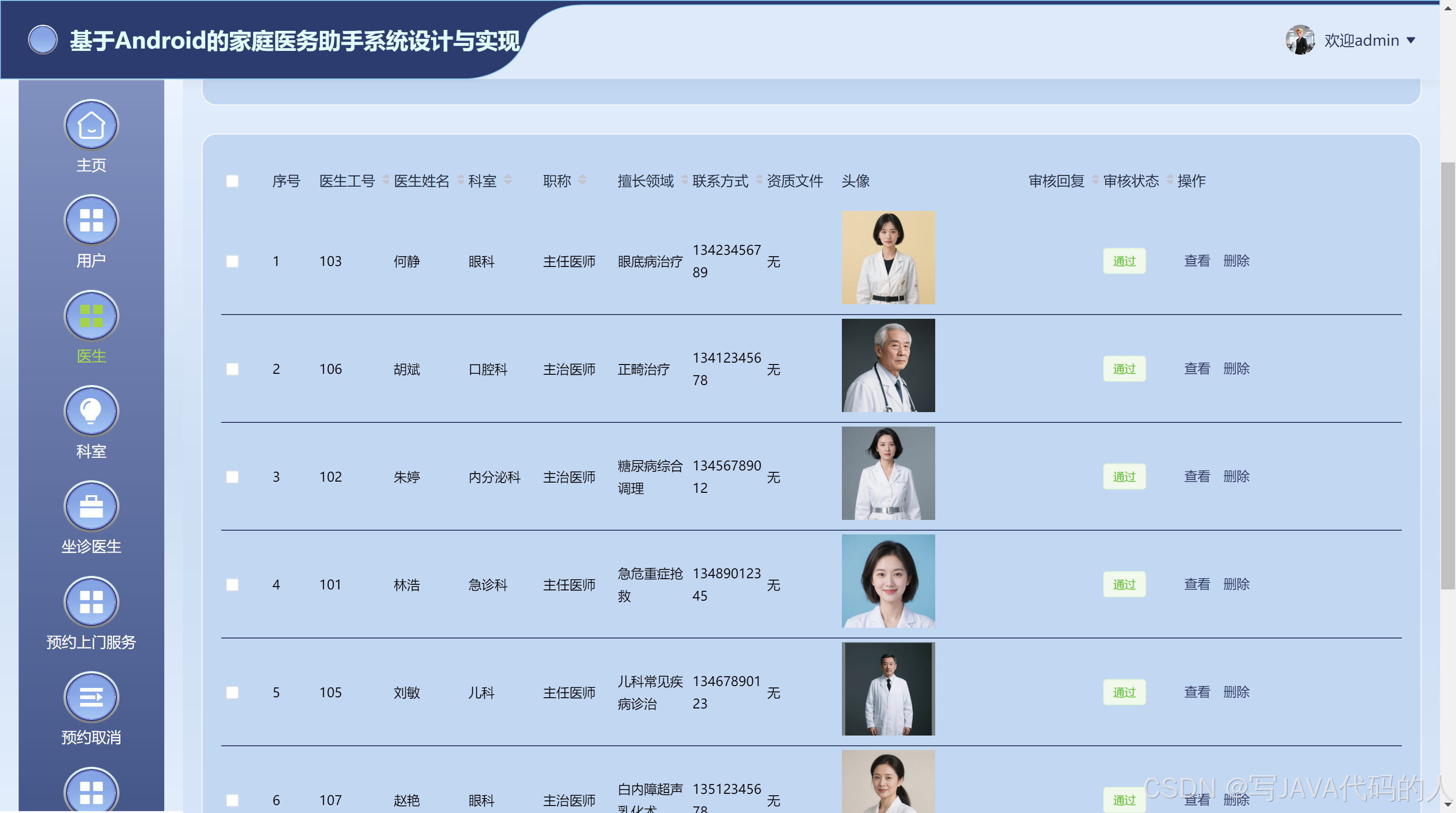
Task: Click the admin avatar picture
Action: [1300, 40]
